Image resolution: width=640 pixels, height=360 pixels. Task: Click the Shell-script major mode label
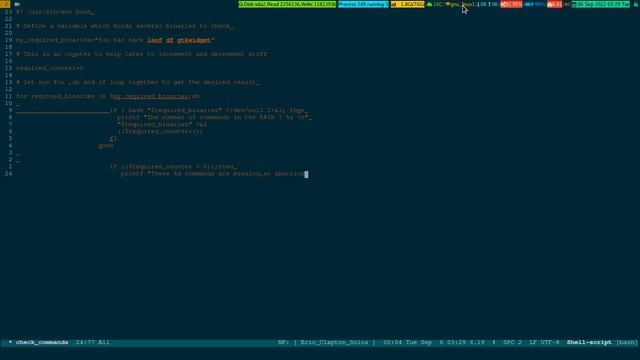589,342
